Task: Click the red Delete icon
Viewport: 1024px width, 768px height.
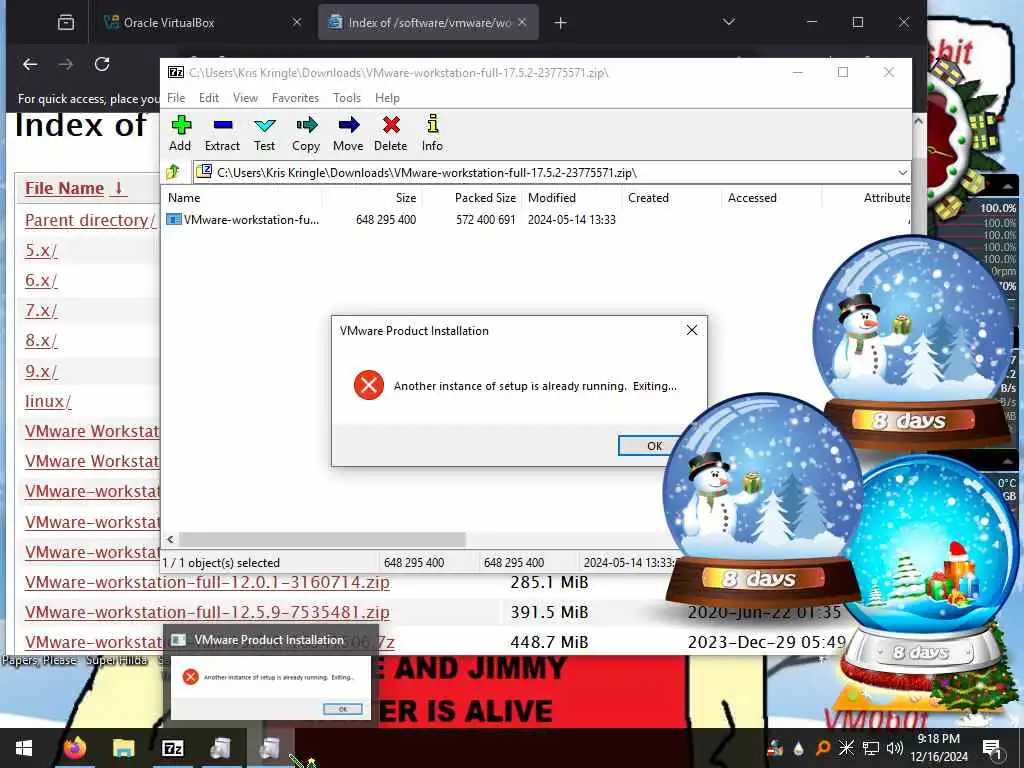Action: pyautogui.click(x=391, y=133)
